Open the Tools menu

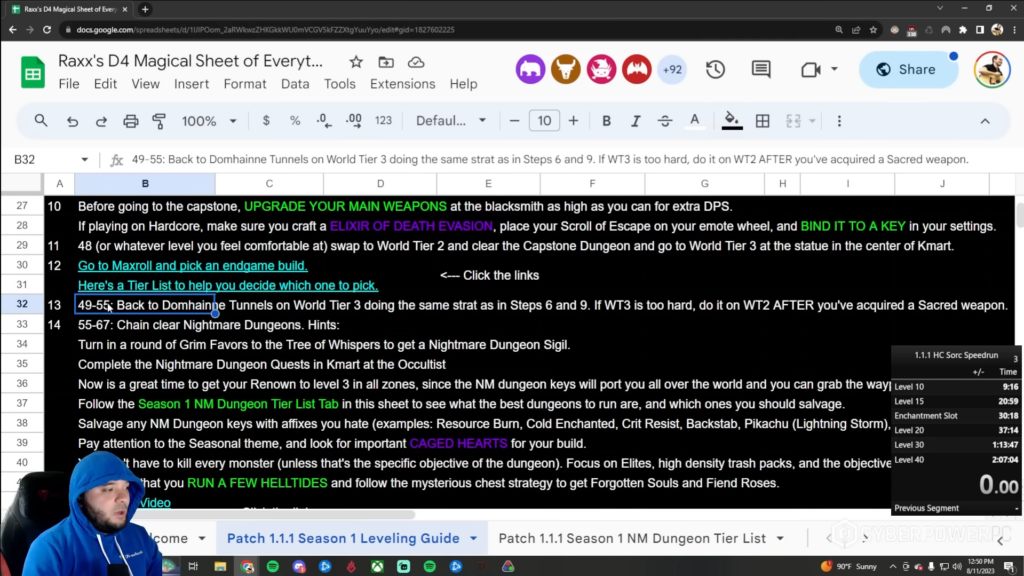click(x=340, y=84)
